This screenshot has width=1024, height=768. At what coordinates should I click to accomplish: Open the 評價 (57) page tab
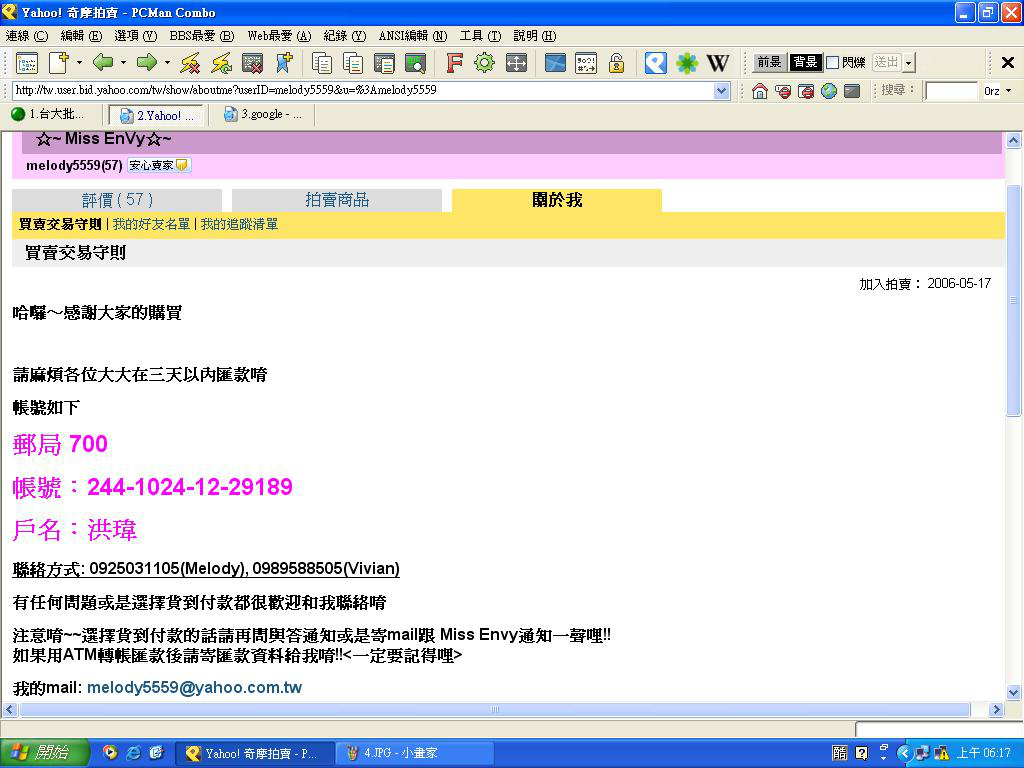[x=117, y=200]
